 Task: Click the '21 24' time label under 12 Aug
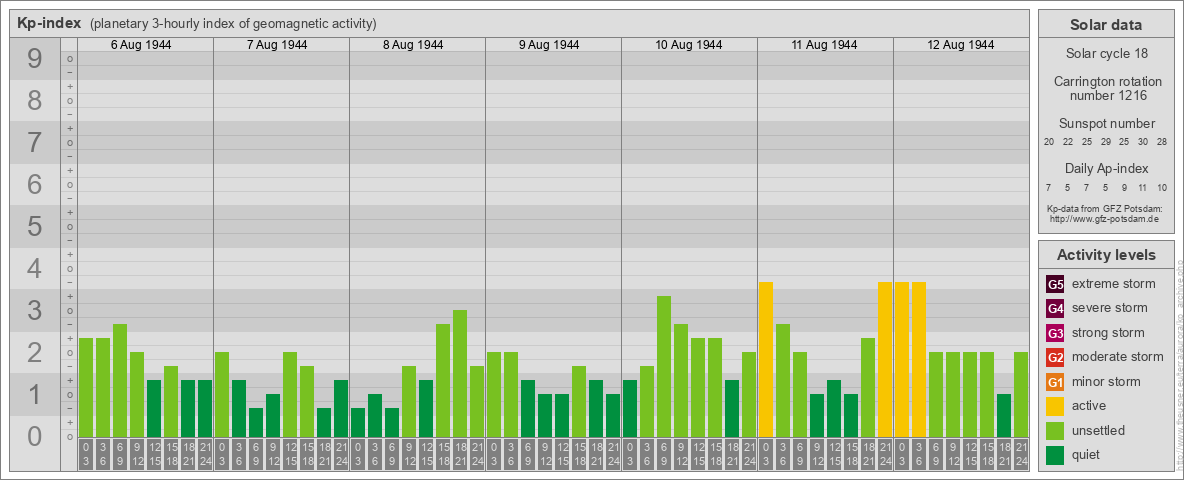[1021, 454]
